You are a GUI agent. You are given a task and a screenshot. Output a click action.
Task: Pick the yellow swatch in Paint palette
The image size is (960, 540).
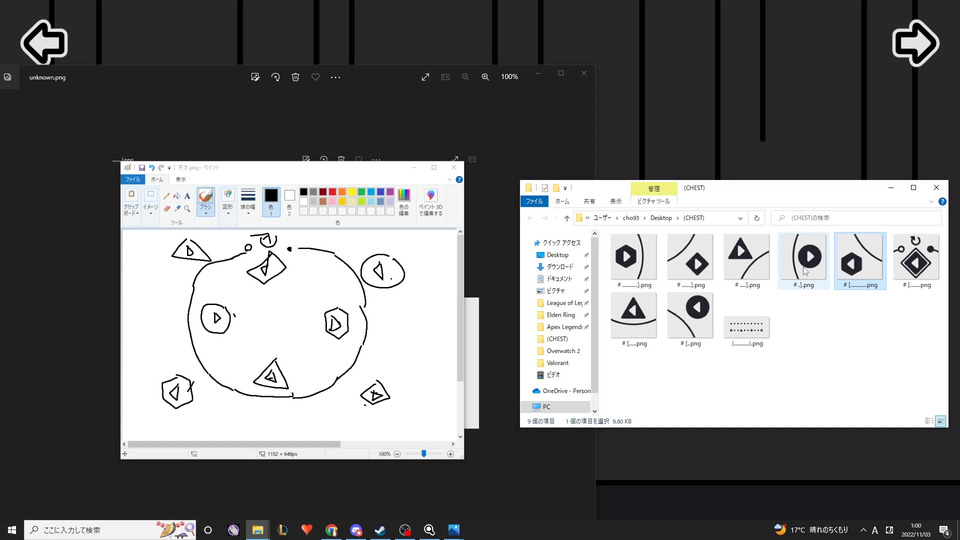352,192
